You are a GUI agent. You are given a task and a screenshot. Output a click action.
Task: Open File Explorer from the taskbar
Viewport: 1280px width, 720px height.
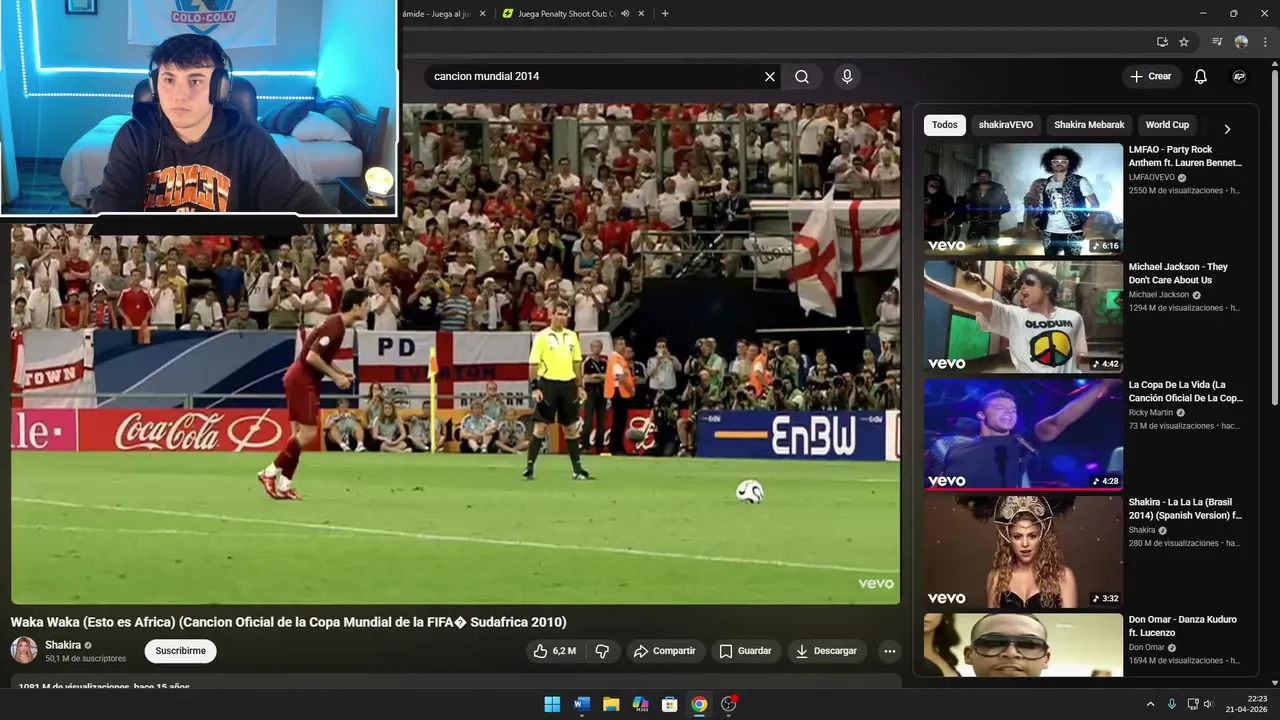(611, 704)
